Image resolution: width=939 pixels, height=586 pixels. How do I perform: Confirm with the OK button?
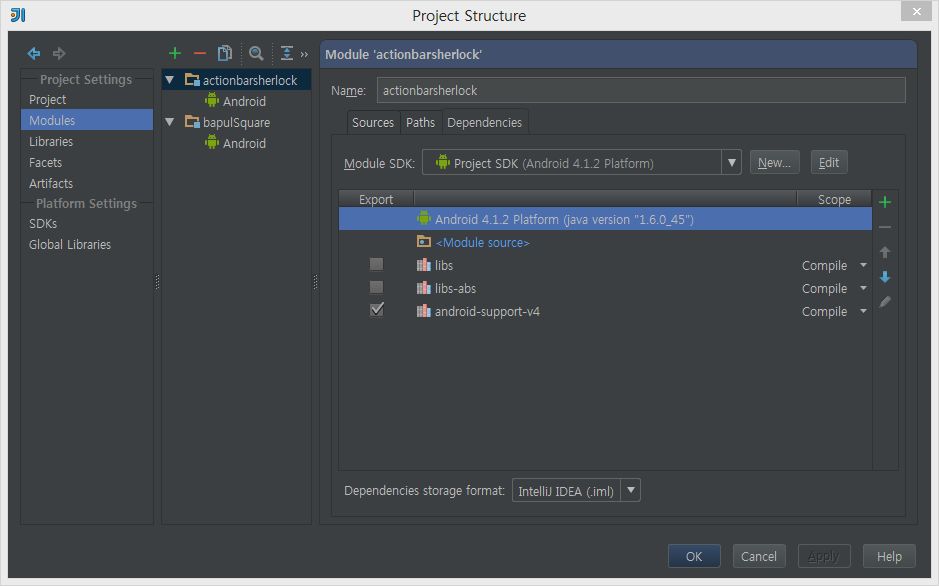694,556
